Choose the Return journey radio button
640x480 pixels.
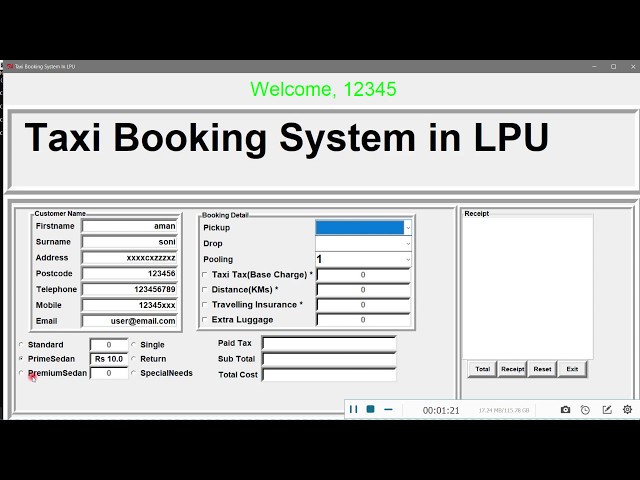133,358
